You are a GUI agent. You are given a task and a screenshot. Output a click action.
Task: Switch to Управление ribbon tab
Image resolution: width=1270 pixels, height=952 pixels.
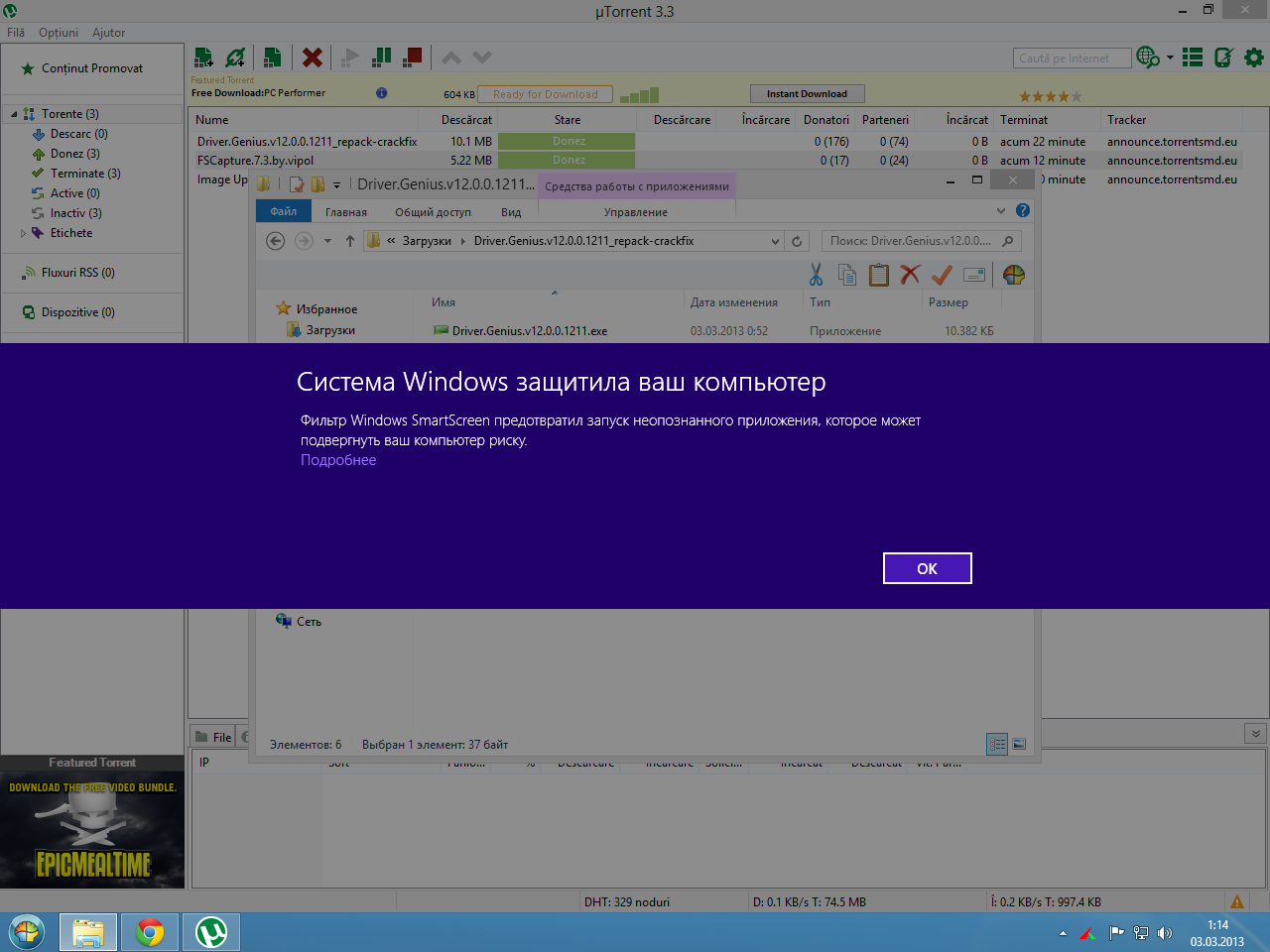click(x=636, y=212)
